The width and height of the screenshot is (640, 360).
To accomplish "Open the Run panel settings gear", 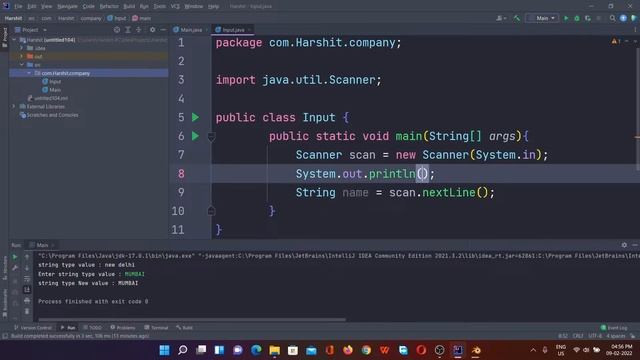I will coord(624,245).
